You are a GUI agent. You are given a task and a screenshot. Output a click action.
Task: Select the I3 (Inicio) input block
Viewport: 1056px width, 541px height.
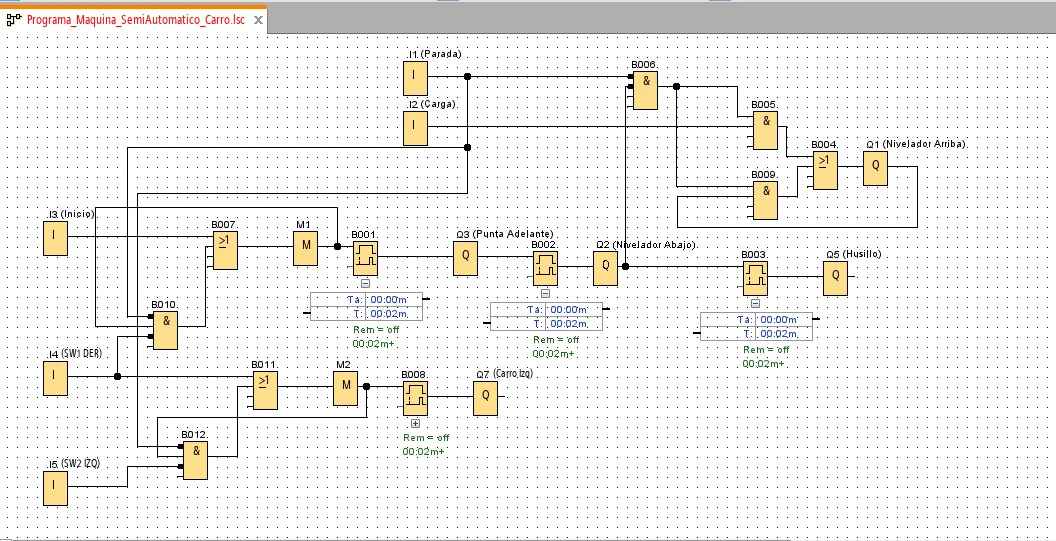(54, 237)
